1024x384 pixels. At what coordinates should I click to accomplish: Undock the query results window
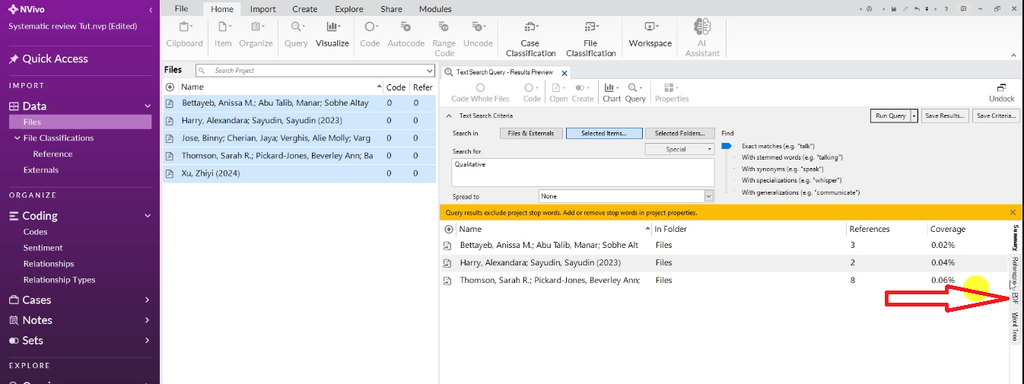(x=1001, y=93)
